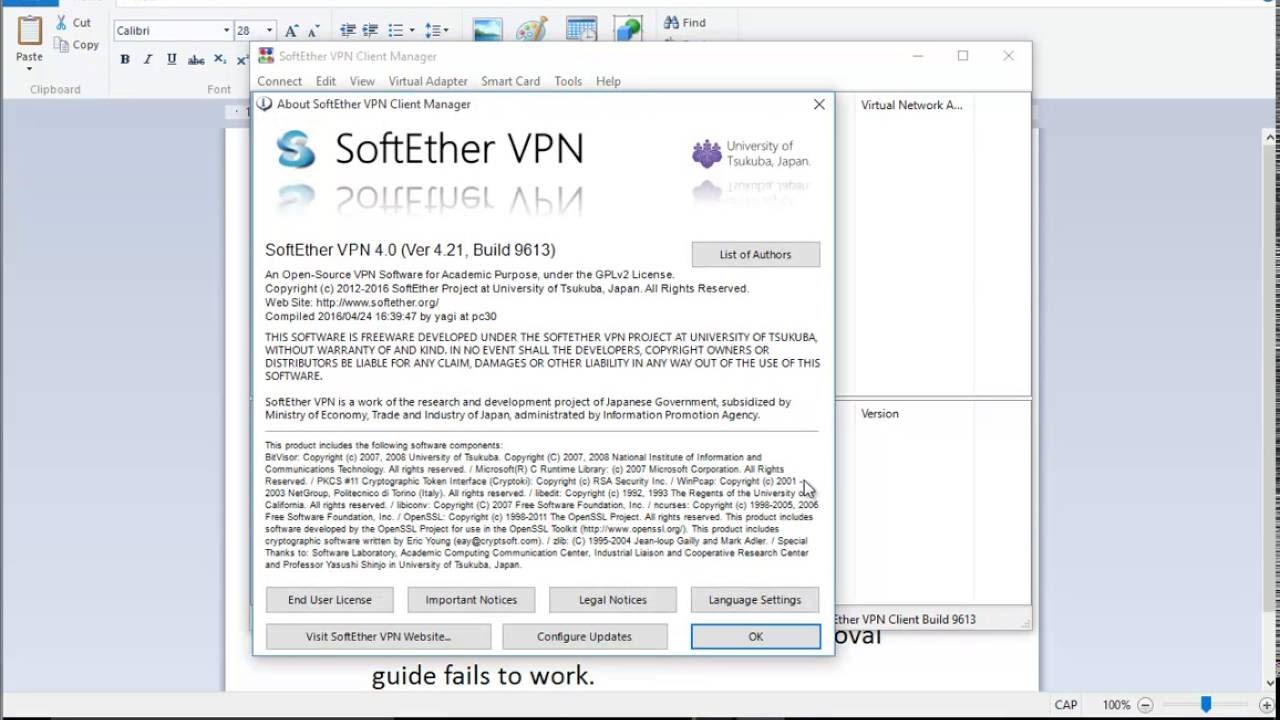Close the About SoftEther VPN dialog
The width and height of the screenshot is (1280, 720).
[x=819, y=104]
